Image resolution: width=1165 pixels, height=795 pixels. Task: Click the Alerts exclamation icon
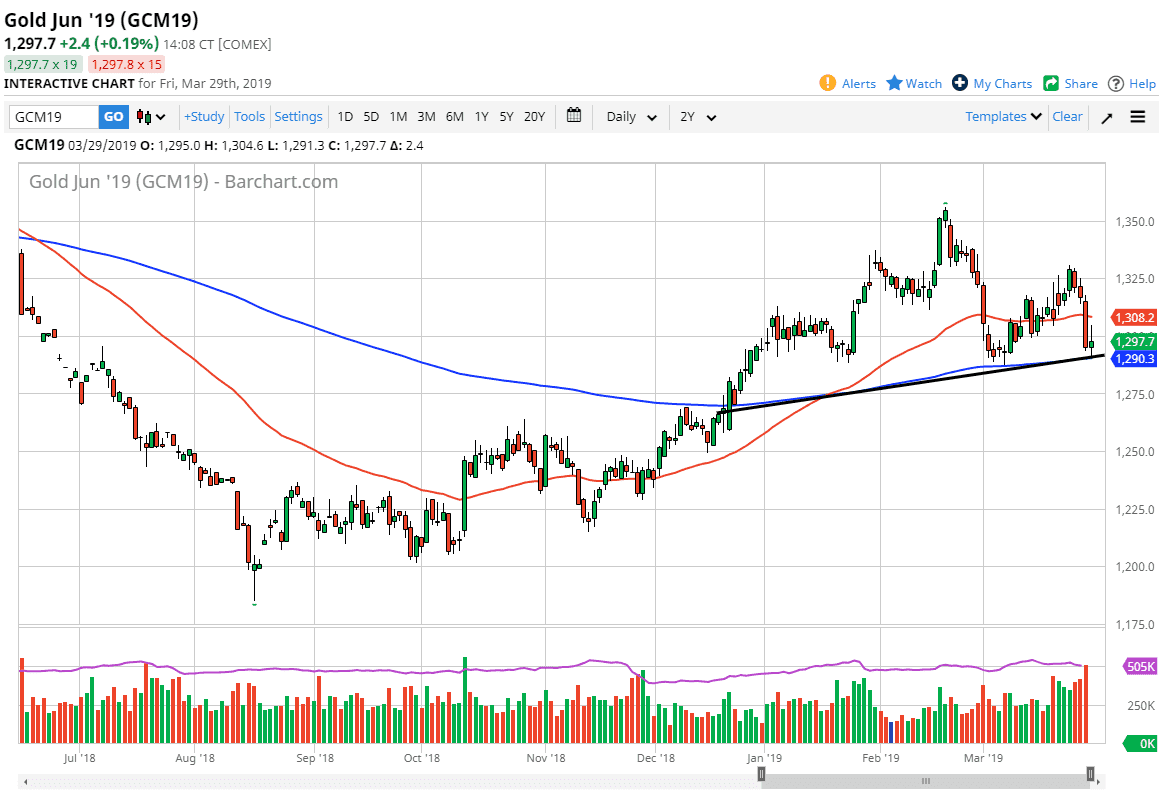(x=827, y=83)
